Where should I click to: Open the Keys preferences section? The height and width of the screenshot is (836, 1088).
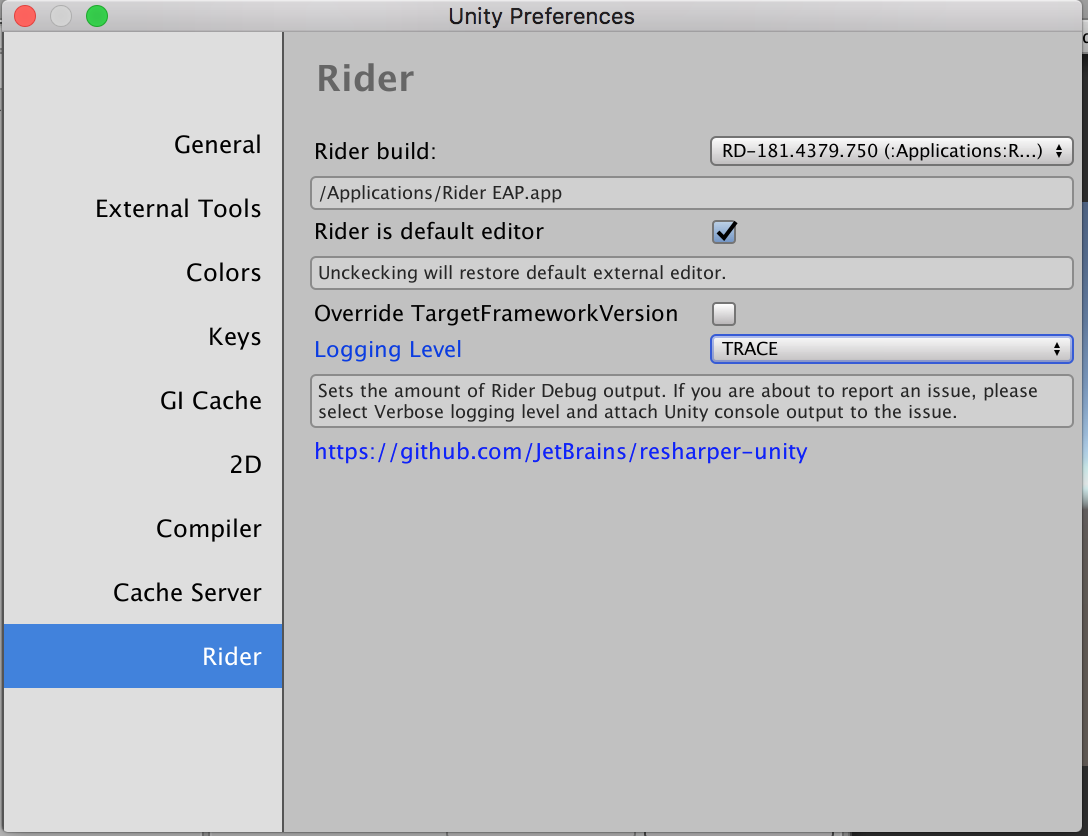point(235,336)
